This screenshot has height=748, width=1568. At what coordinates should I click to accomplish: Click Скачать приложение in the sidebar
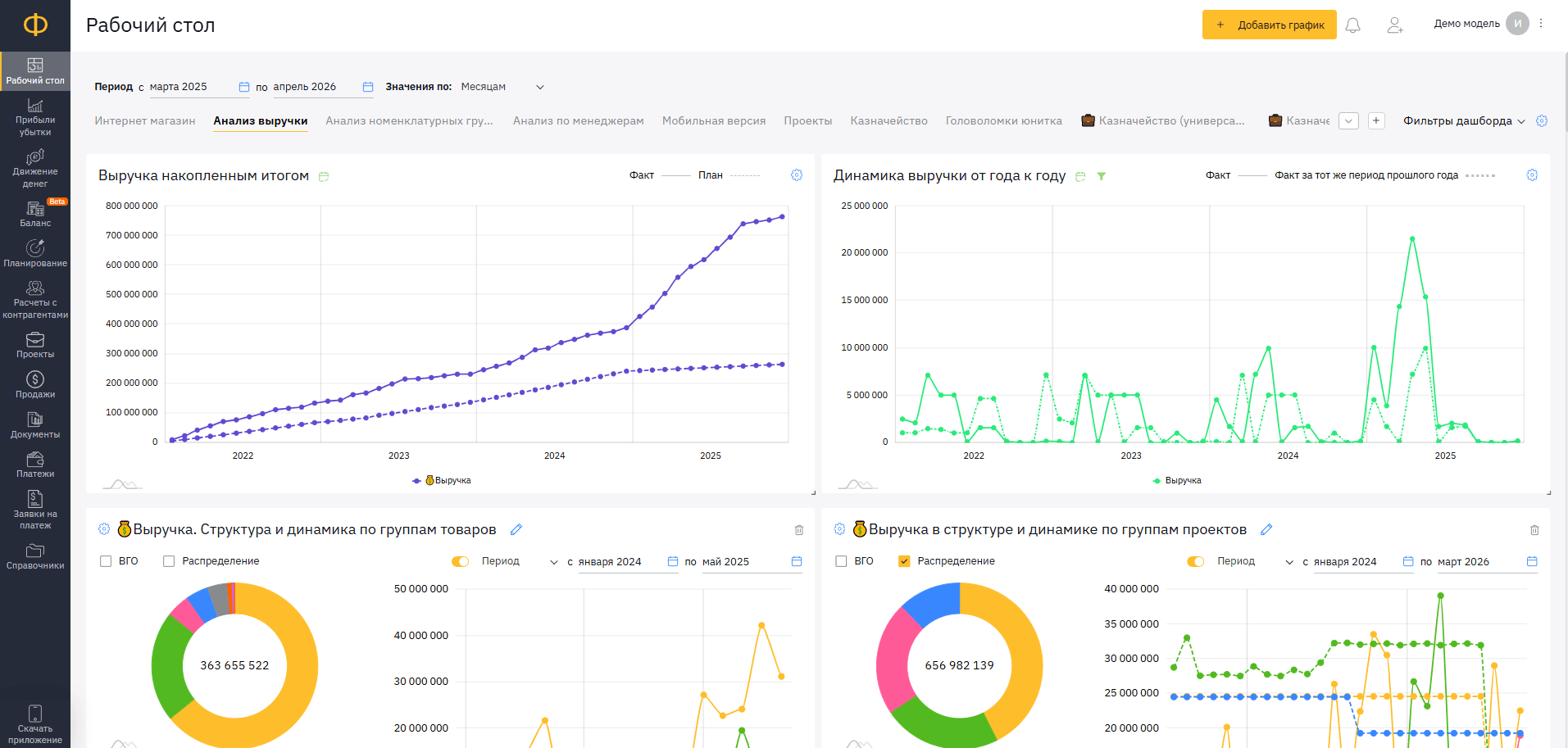[x=35, y=725]
